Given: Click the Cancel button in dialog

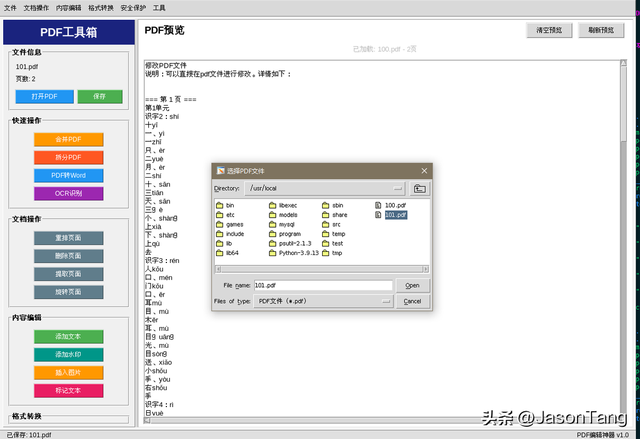Looking at the screenshot, I should [412, 302].
